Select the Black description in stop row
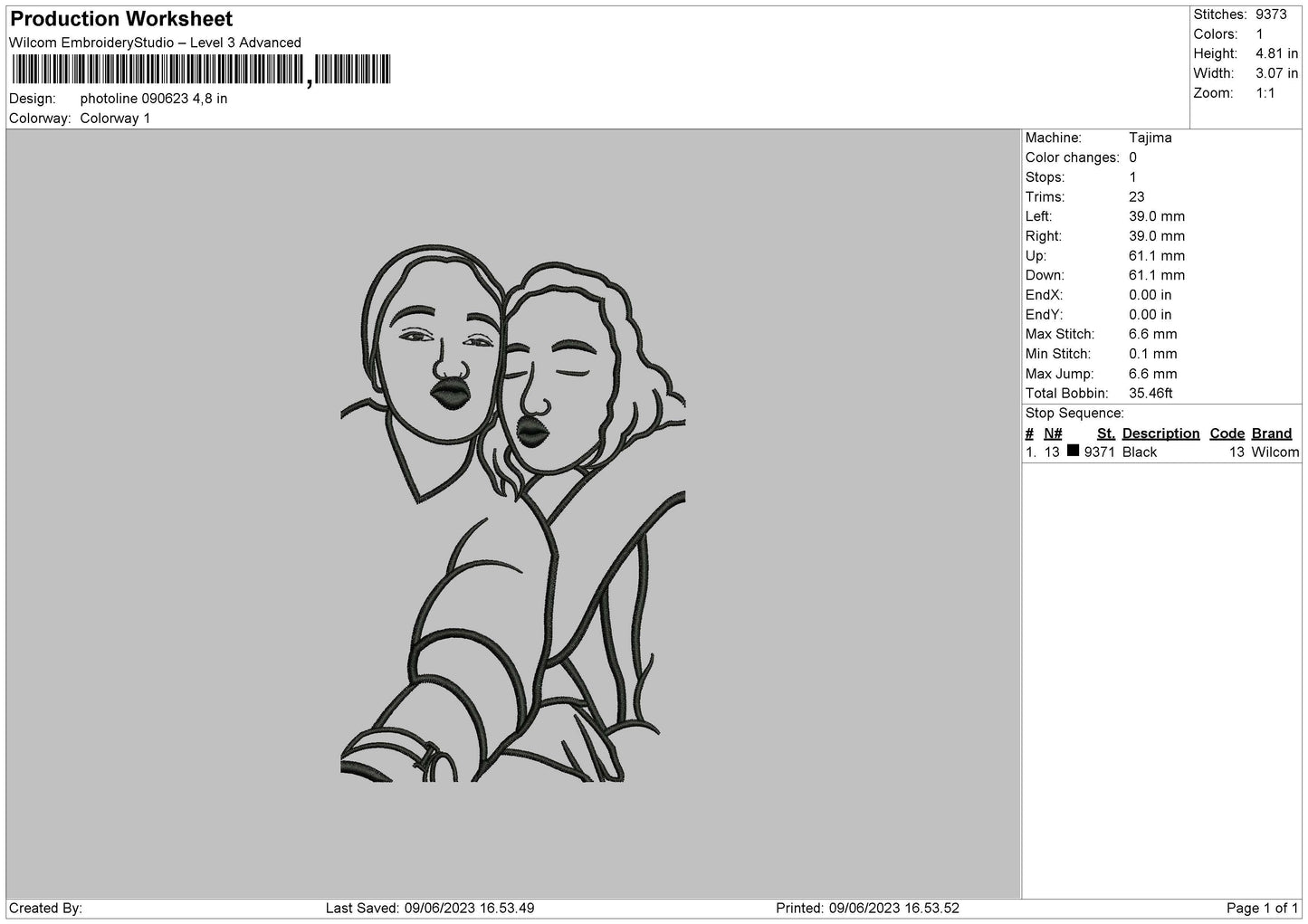This screenshot has width=1308, height=924. click(x=1139, y=452)
